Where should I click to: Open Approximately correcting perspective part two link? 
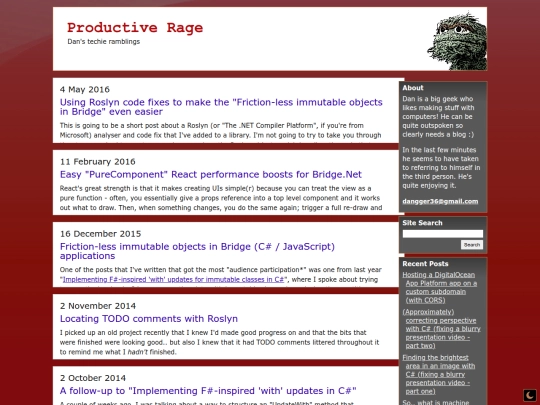click(442, 329)
